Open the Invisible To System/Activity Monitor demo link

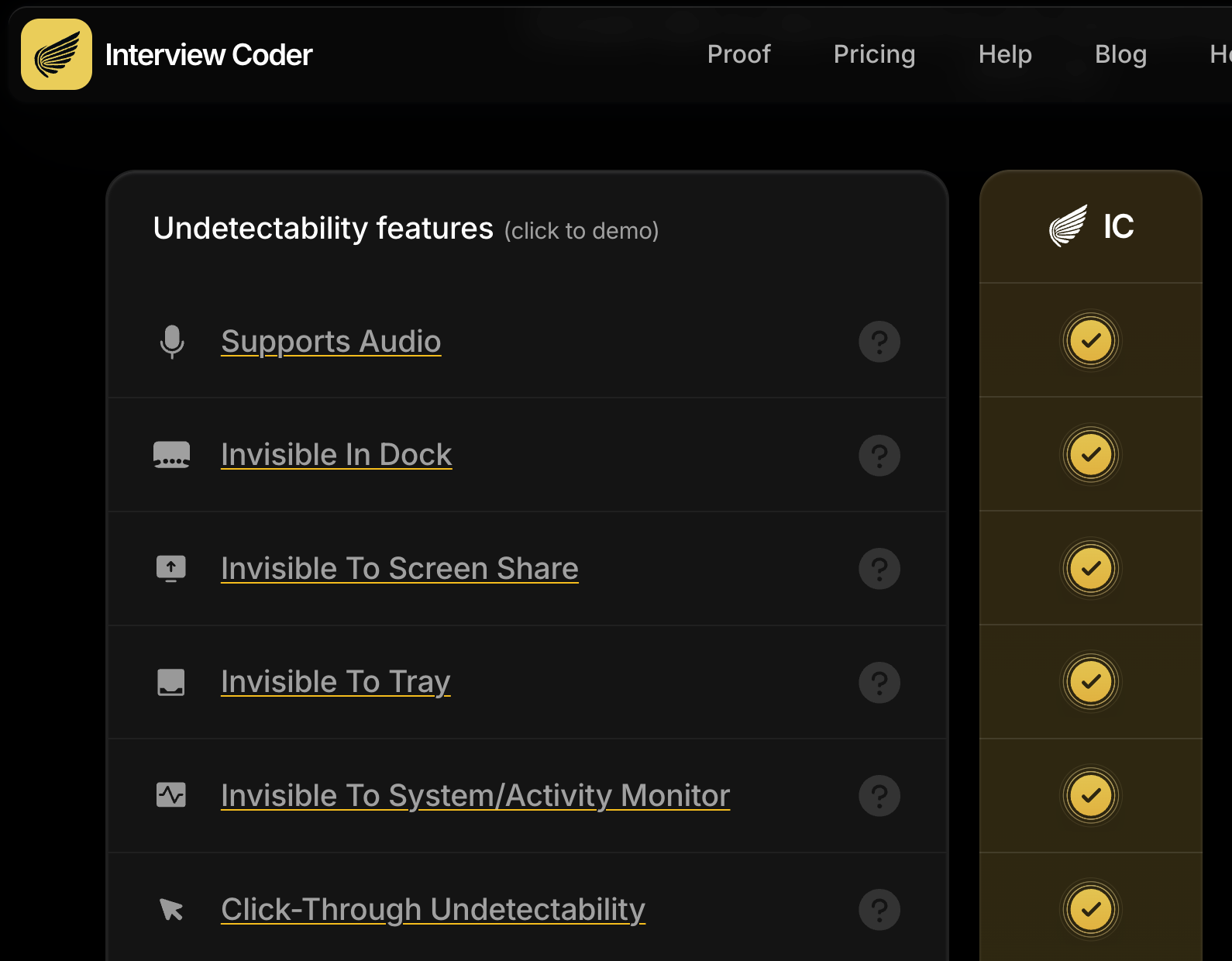[x=475, y=796]
